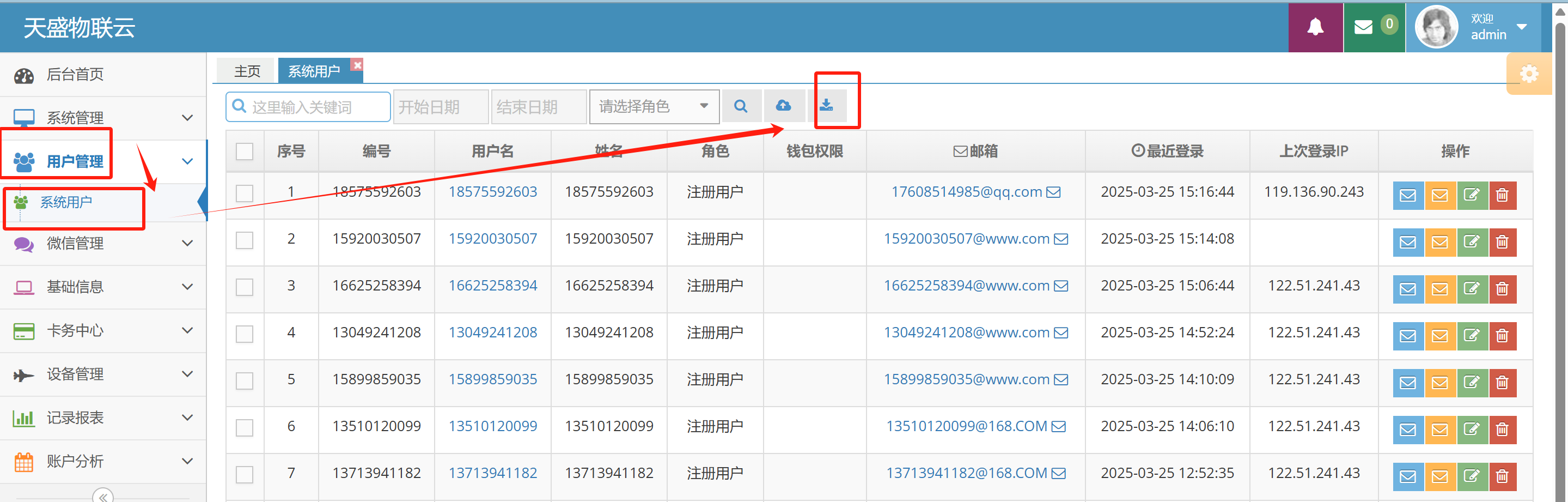
Task: Expand the 卡务中心 menu chevron
Action: pos(187,330)
